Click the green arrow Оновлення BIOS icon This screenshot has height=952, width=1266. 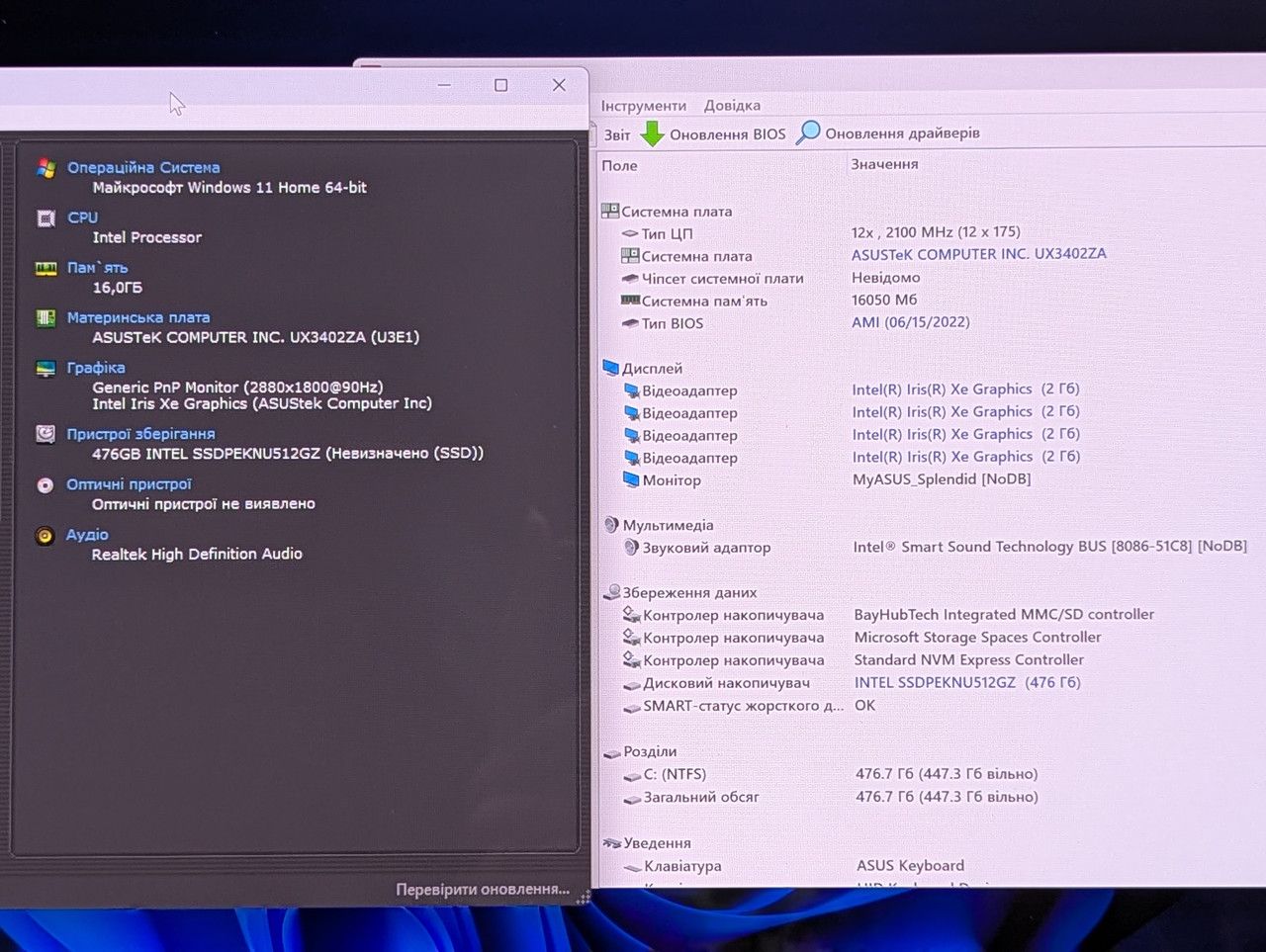click(x=653, y=133)
